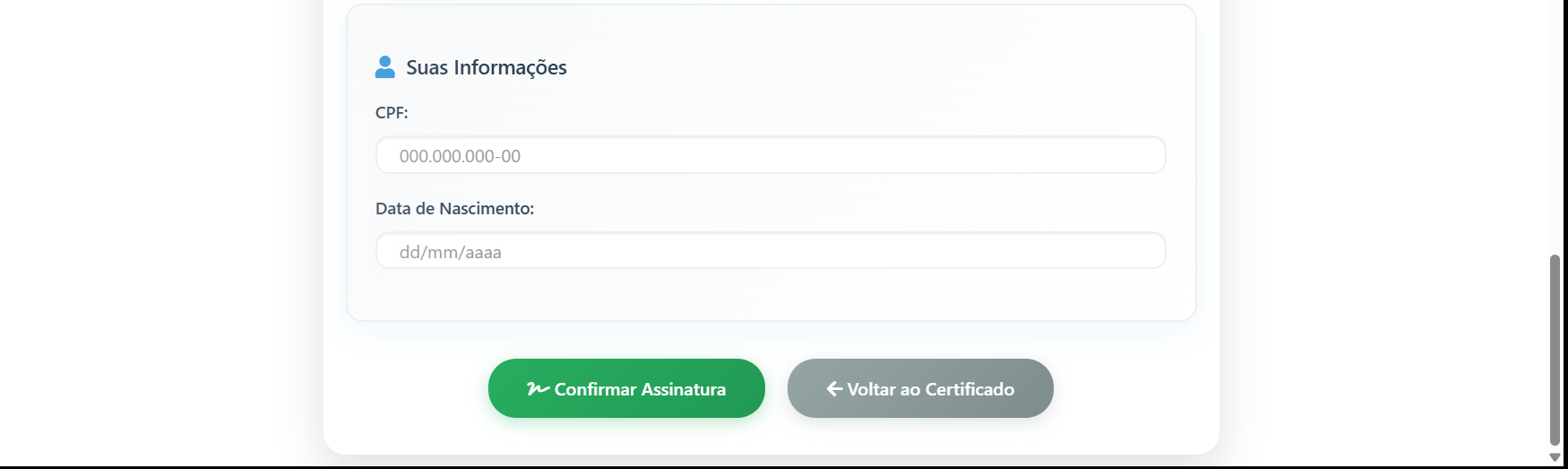Confirm signature with Confirmar Assinatura button
This screenshot has height=469, width=1568.
tap(626, 388)
